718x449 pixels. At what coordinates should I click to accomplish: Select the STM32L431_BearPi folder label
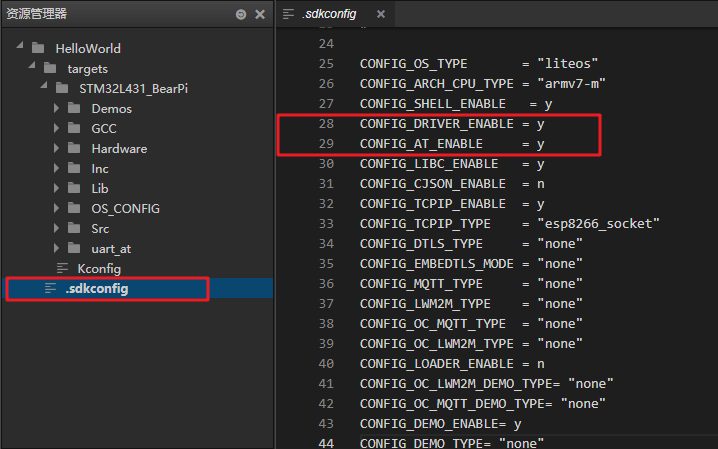[133, 89]
